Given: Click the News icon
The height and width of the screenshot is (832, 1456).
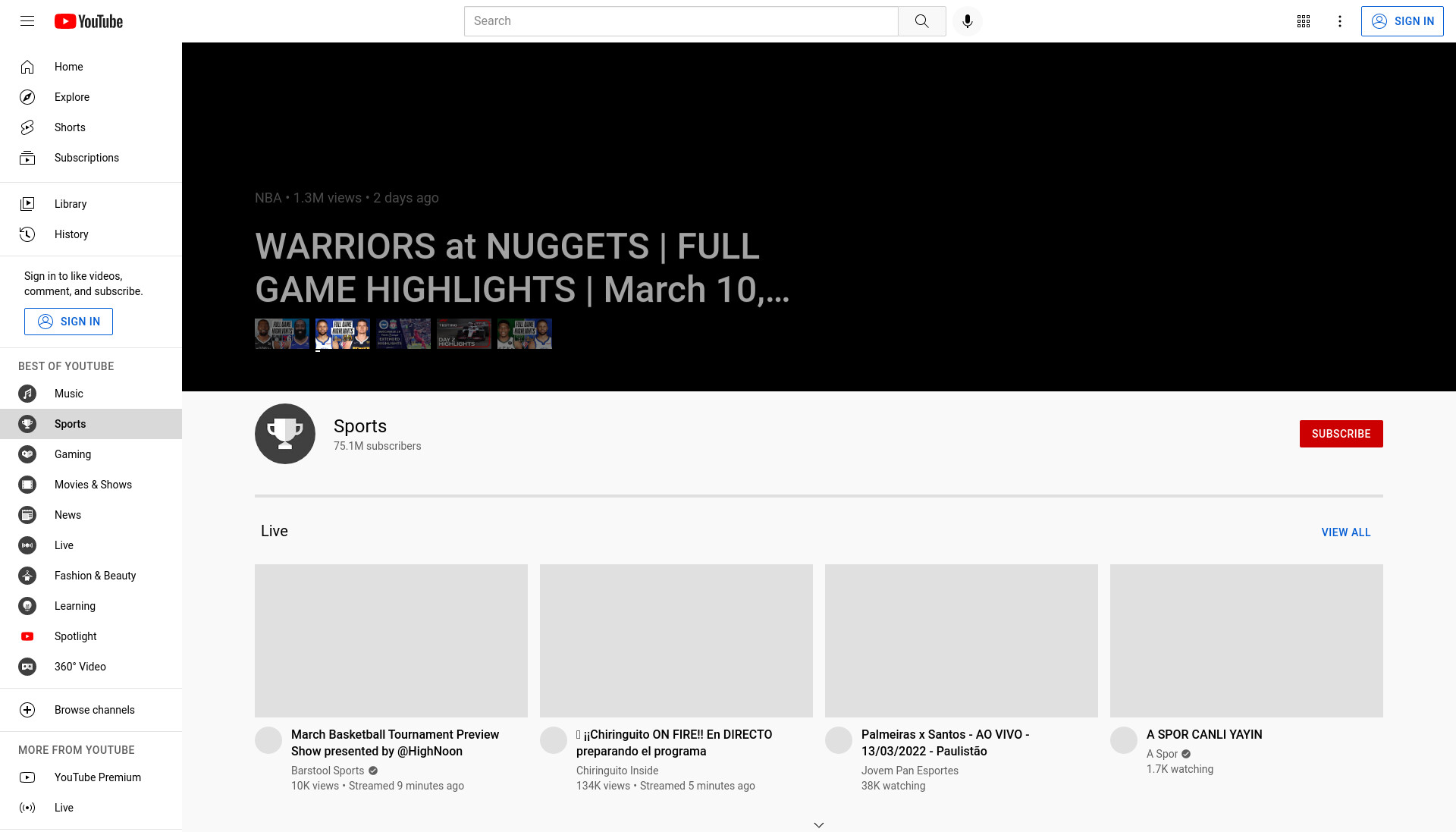Looking at the screenshot, I should point(27,515).
